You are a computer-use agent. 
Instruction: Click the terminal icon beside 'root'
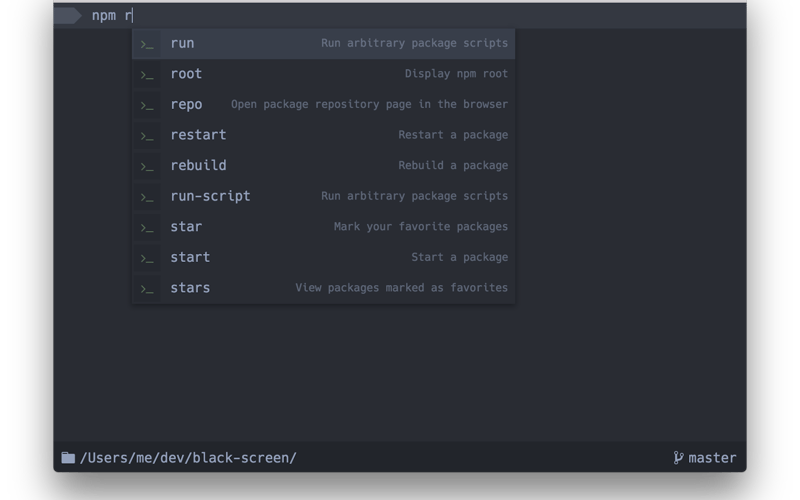(147, 76)
